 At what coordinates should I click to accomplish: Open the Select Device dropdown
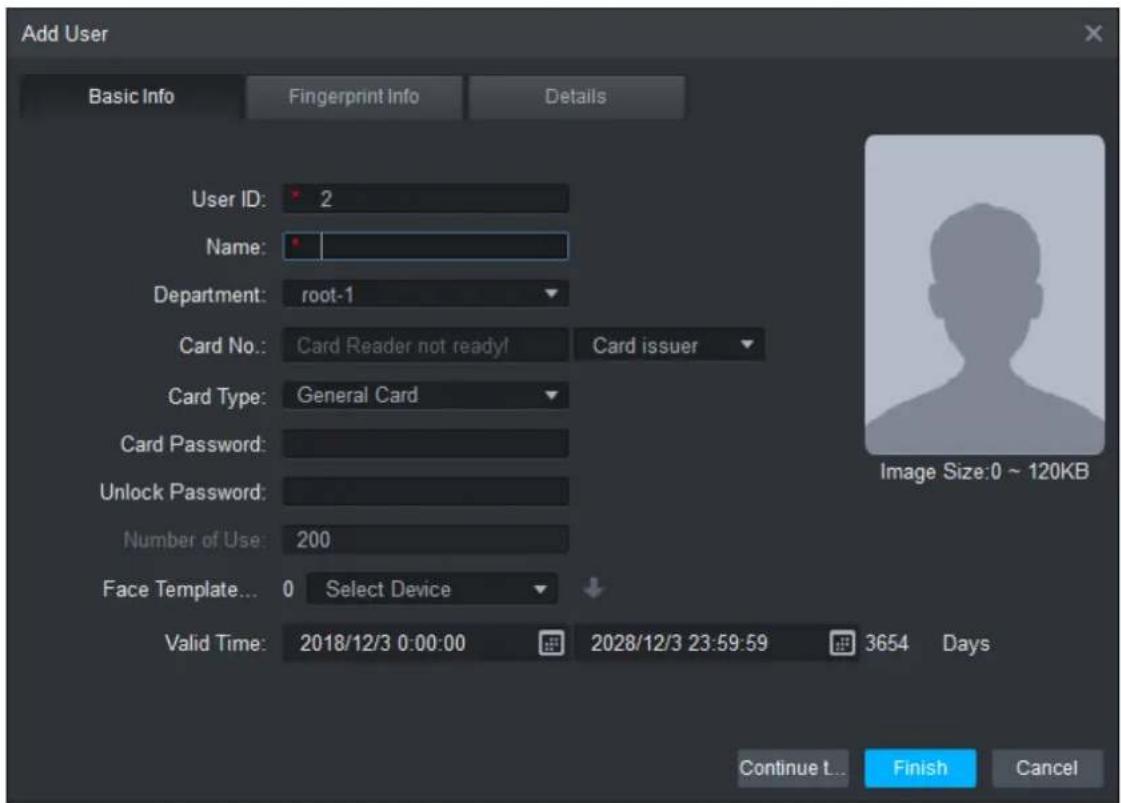433,589
